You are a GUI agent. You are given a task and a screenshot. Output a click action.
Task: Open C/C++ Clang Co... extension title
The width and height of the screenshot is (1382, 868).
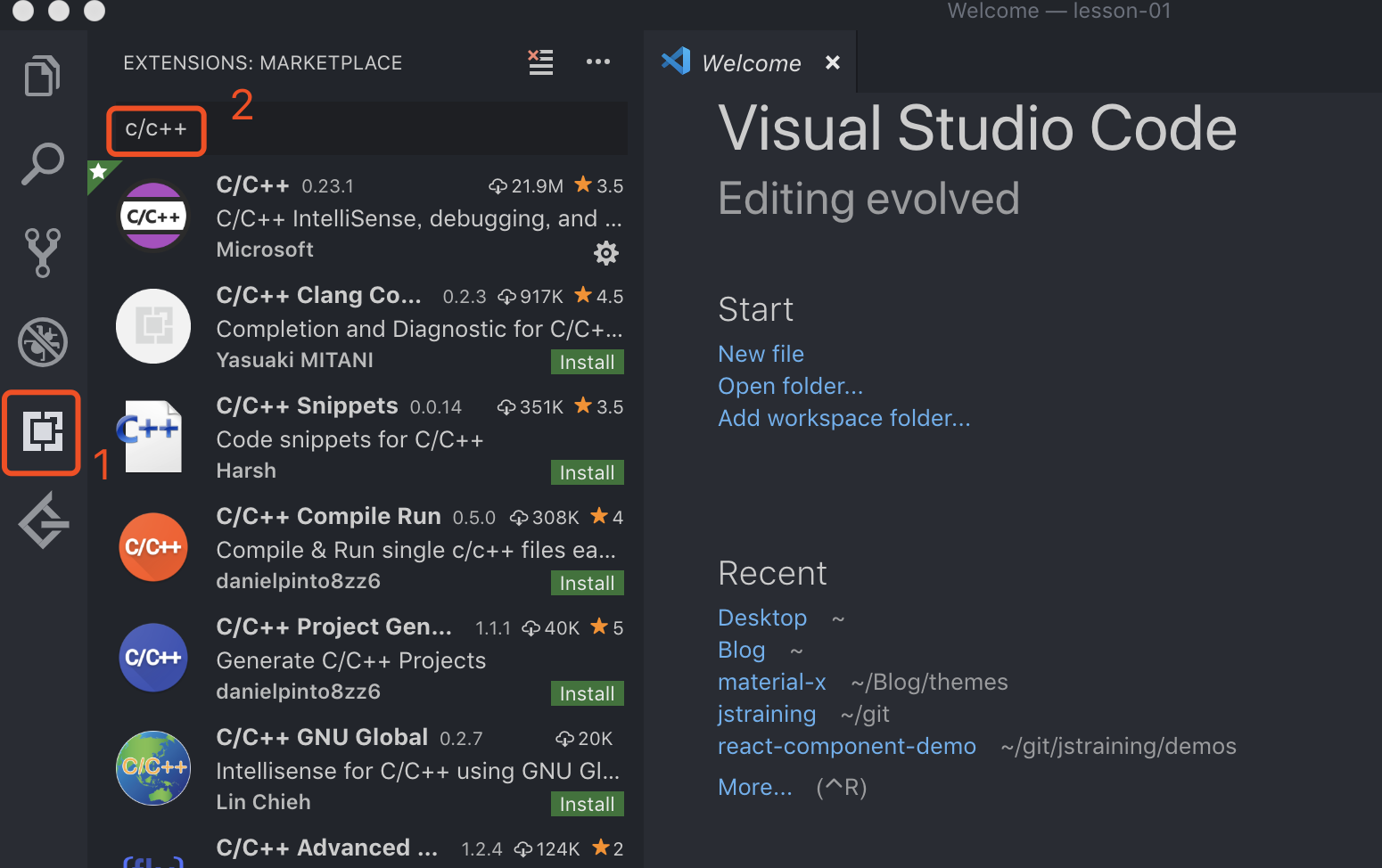click(x=318, y=295)
